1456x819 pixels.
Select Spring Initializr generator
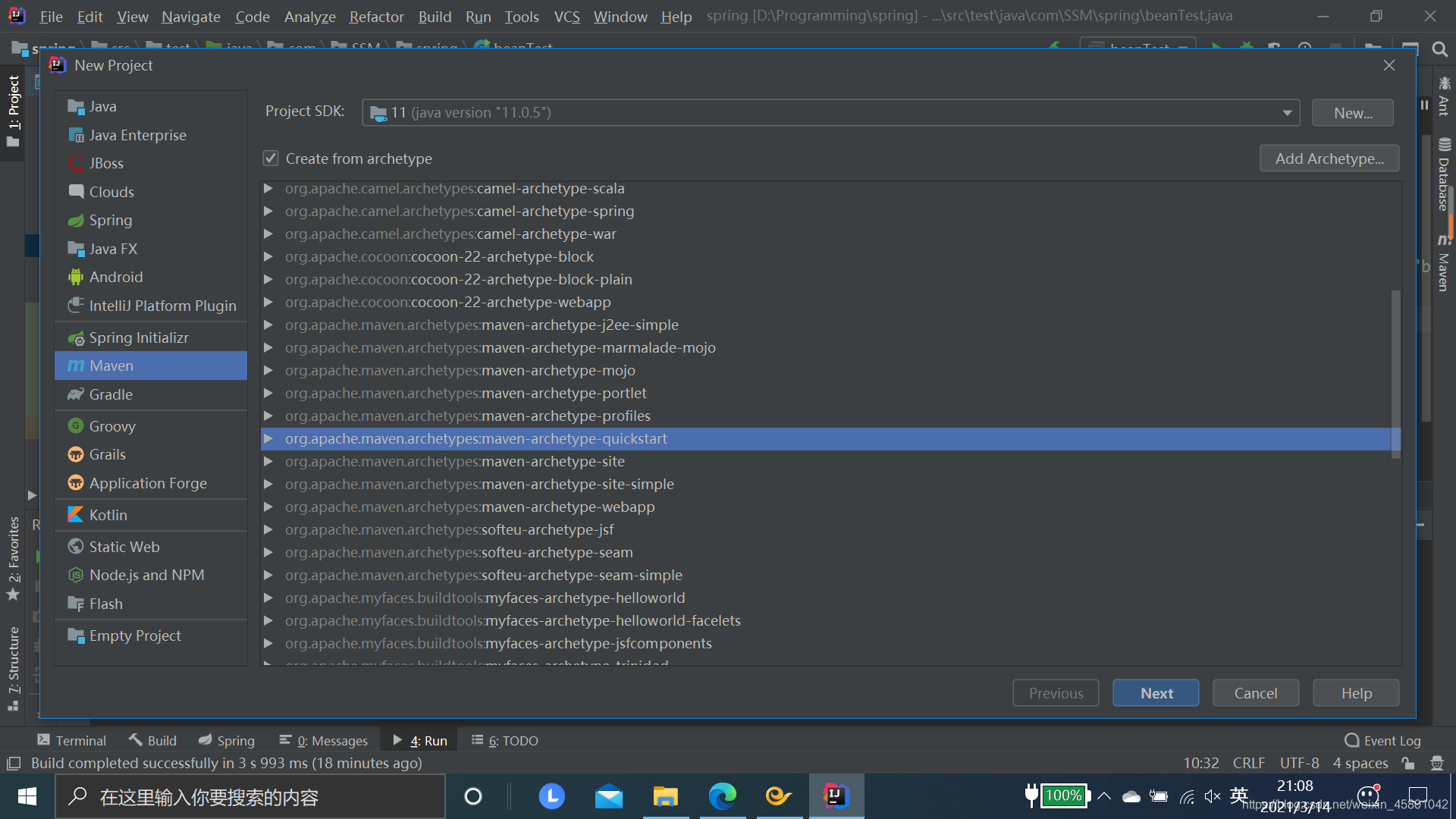151,337
